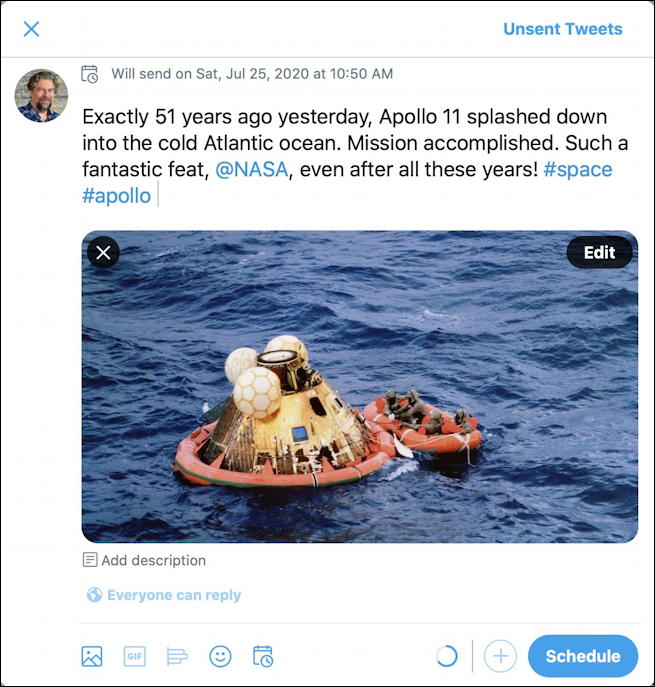
Task: Open the GIF picker icon
Action: pos(134,657)
